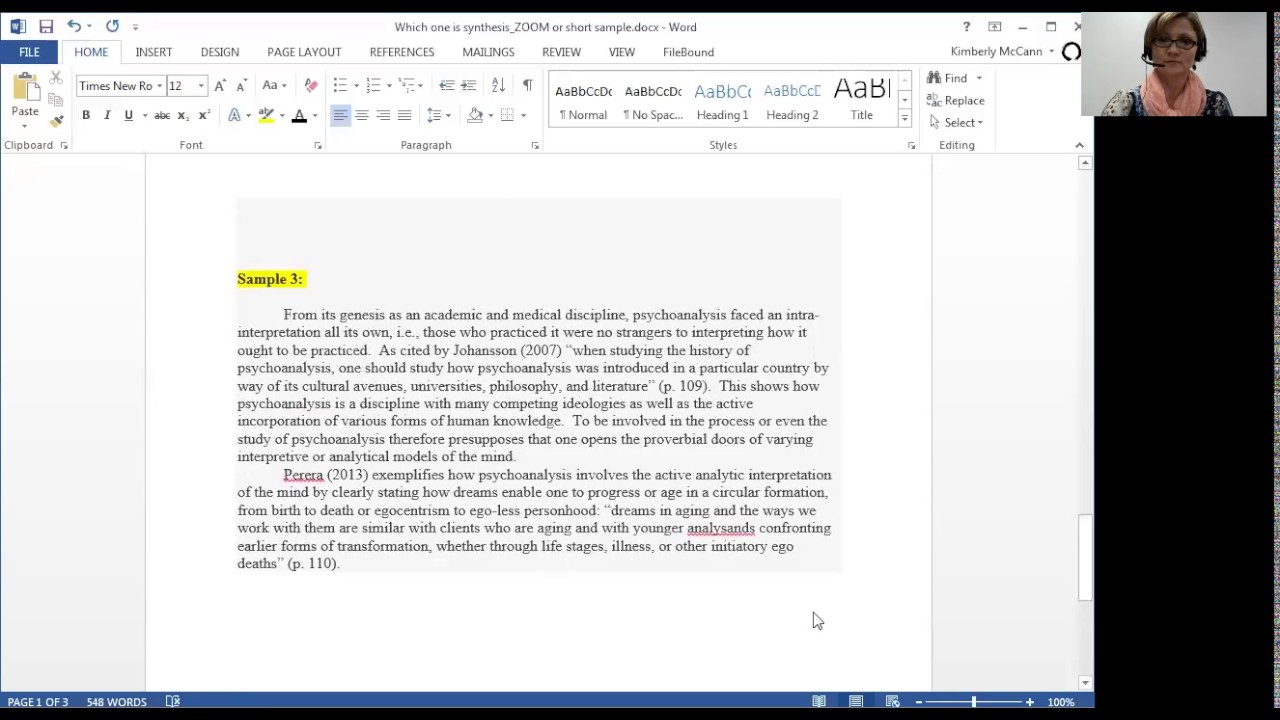Click the 548 WORDS word count
The width and height of the screenshot is (1280, 720).
pyautogui.click(x=116, y=702)
